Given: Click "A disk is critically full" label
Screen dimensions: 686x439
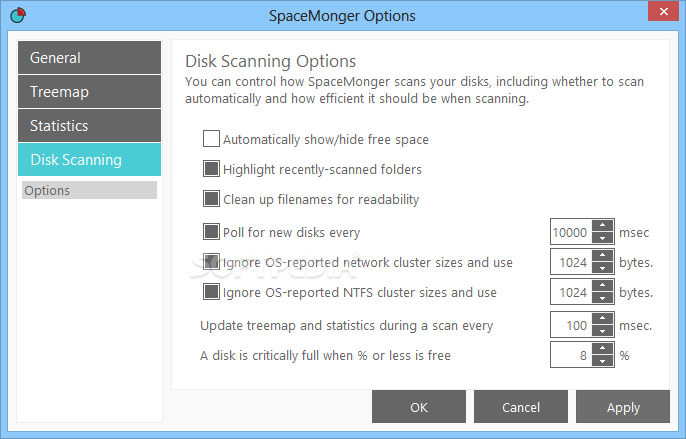Looking at the screenshot, I should click(x=325, y=355).
